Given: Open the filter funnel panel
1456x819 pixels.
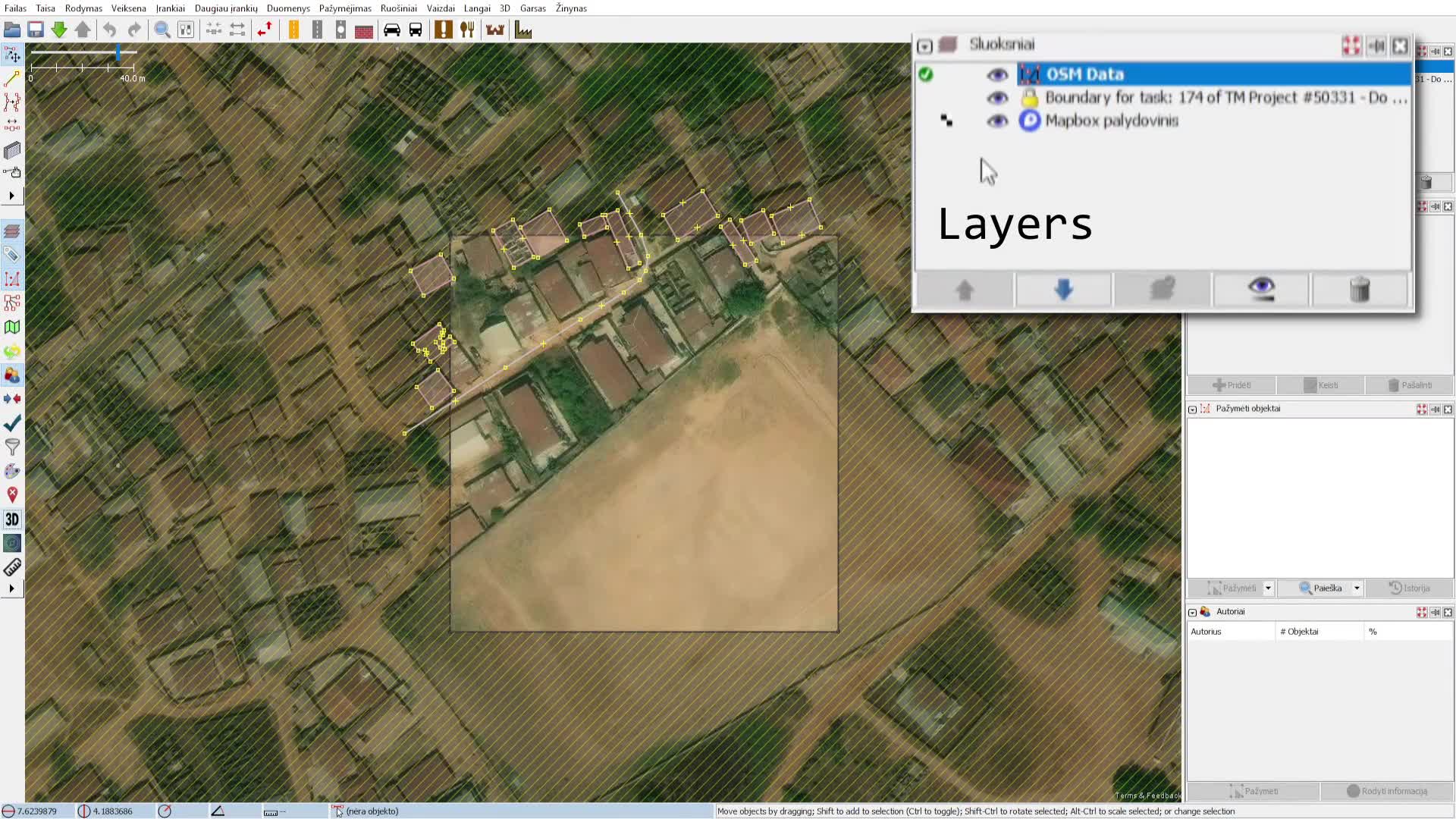Looking at the screenshot, I should click(x=12, y=447).
